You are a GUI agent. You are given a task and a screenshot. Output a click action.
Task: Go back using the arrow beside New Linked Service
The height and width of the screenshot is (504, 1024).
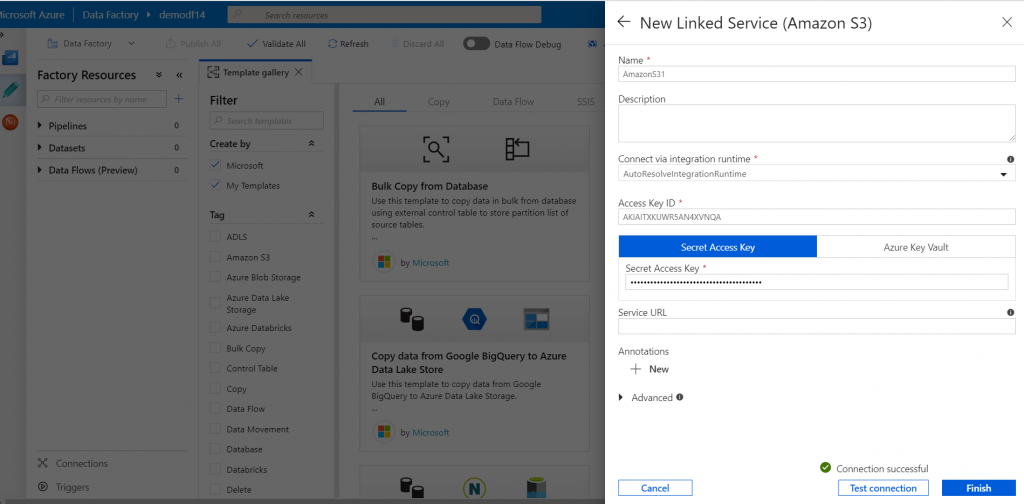click(624, 22)
